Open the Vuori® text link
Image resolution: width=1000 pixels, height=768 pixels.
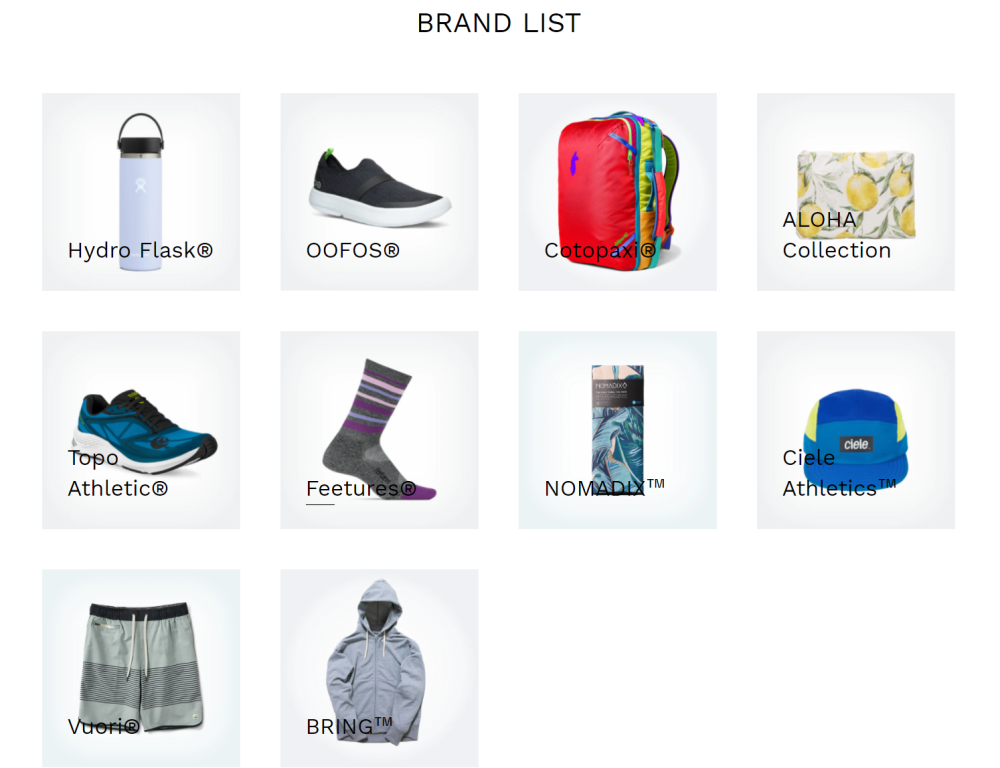coord(104,727)
